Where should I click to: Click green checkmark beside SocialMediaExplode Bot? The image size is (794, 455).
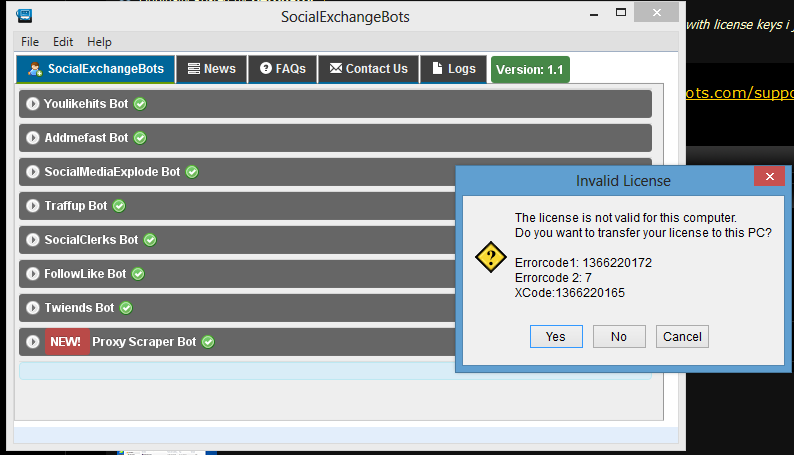192,172
